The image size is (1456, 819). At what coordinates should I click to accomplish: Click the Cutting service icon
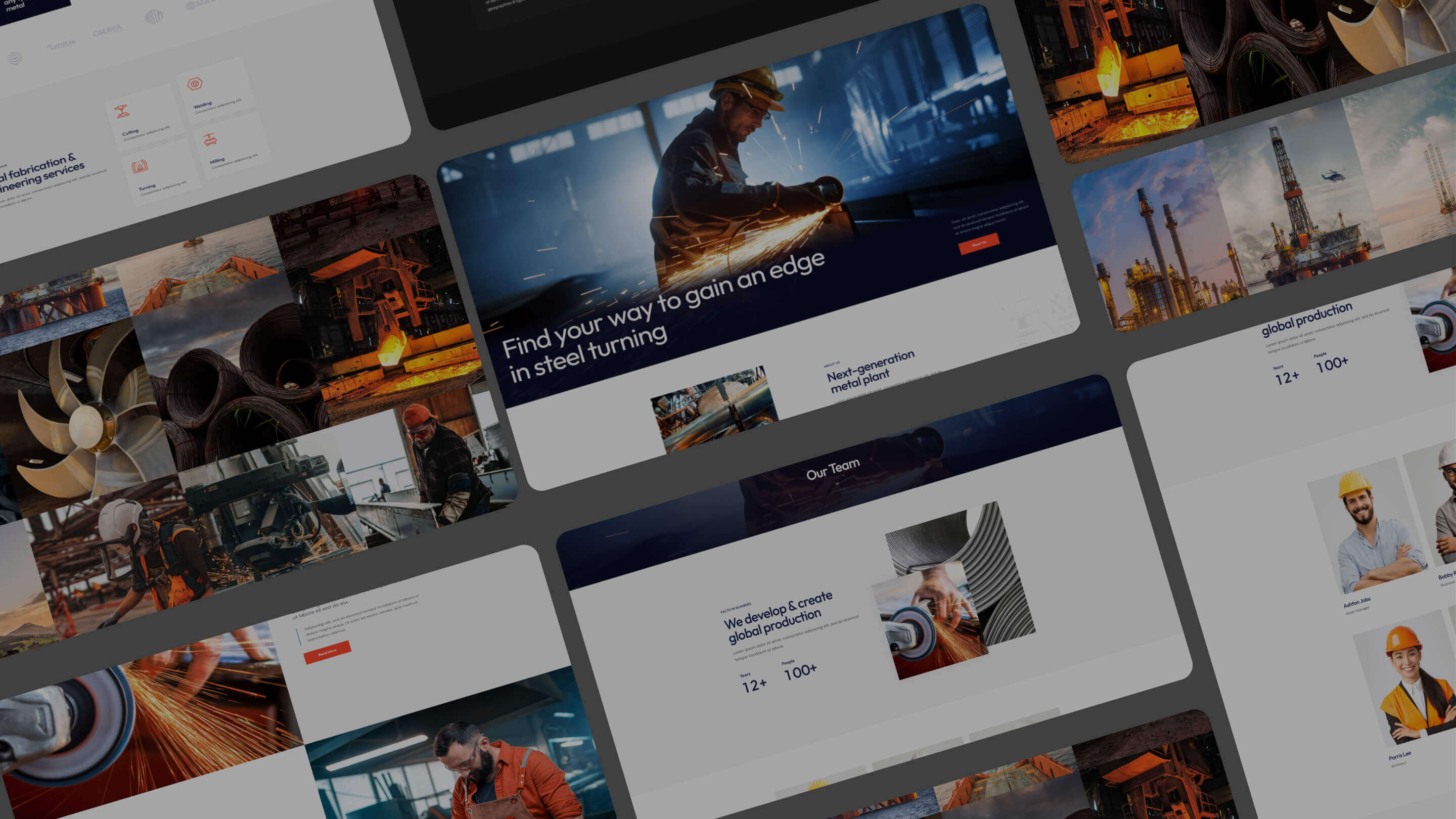click(x=122, y=112)
